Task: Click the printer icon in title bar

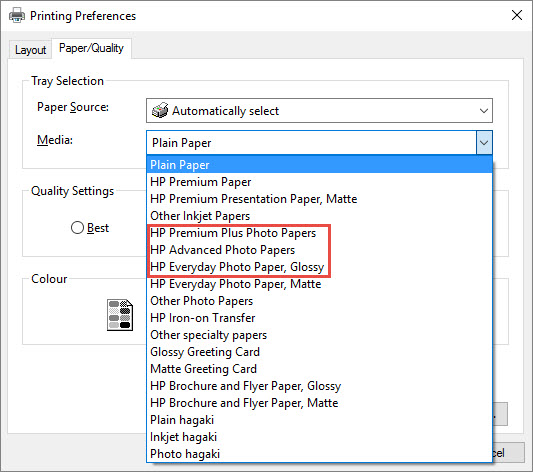Action: click(17, 16)
